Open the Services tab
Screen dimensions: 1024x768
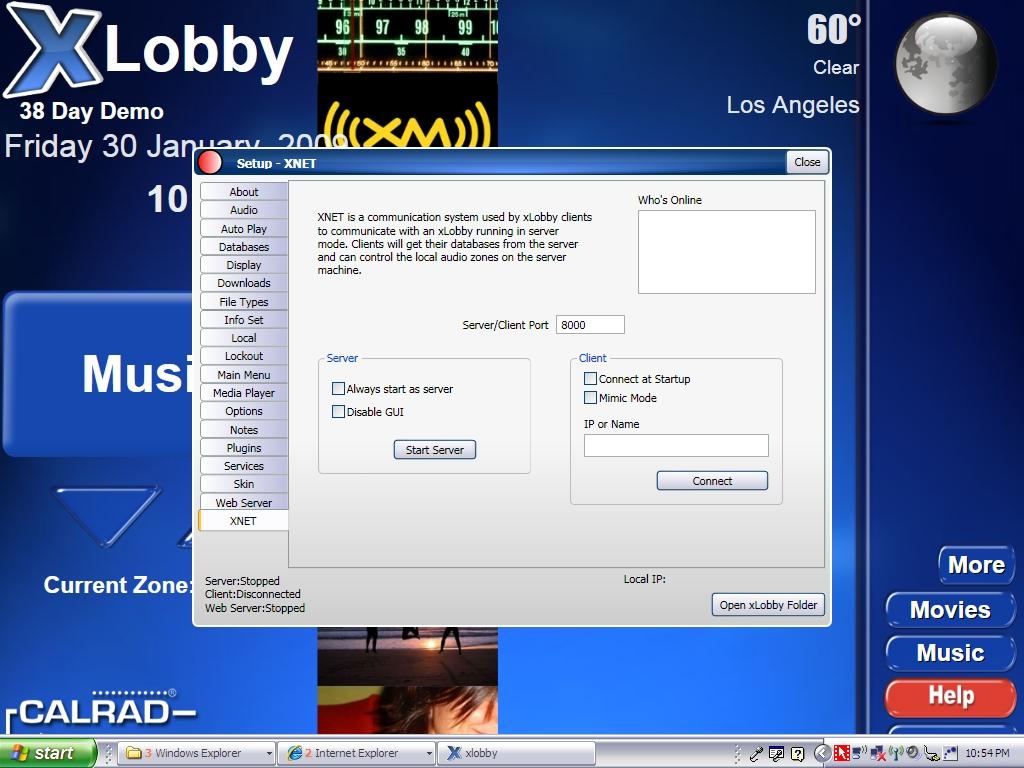click(244, 466)
